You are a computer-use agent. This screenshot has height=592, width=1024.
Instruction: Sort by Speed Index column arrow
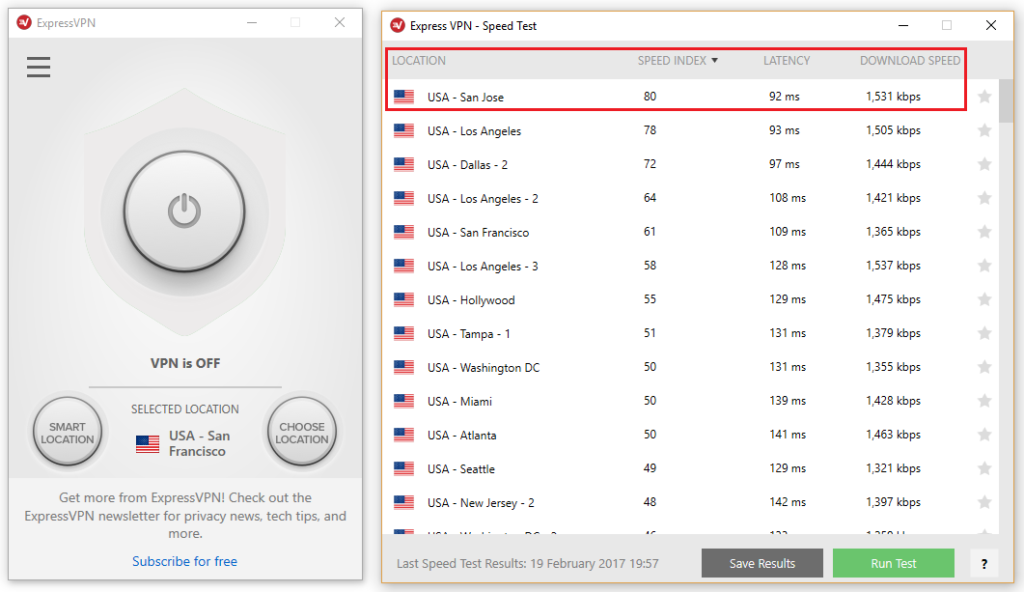pos(714,61)
